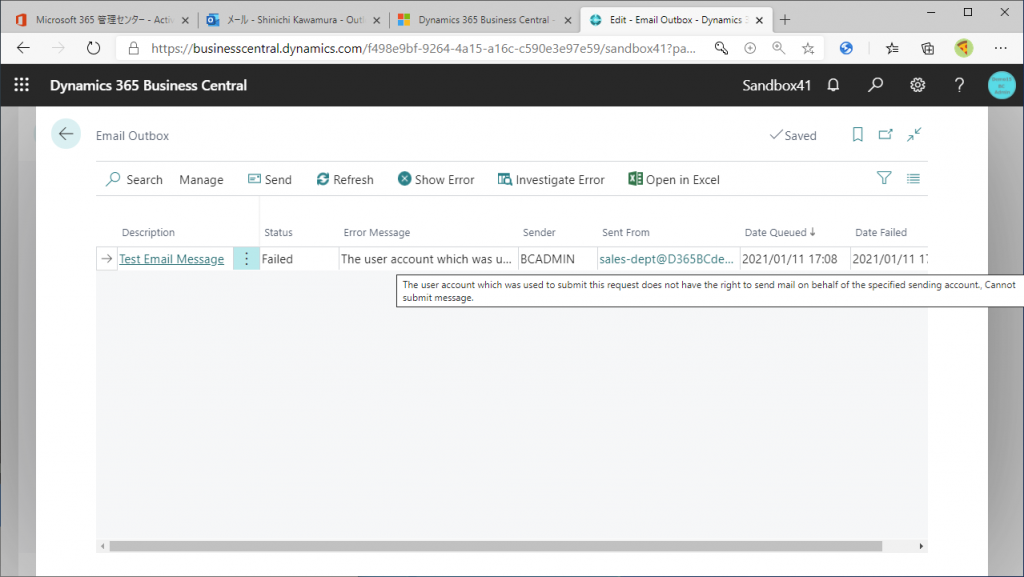Viewport: 1024px width, 577px height.
Task: Sort by Error Message column header
Action: (377, 232)
